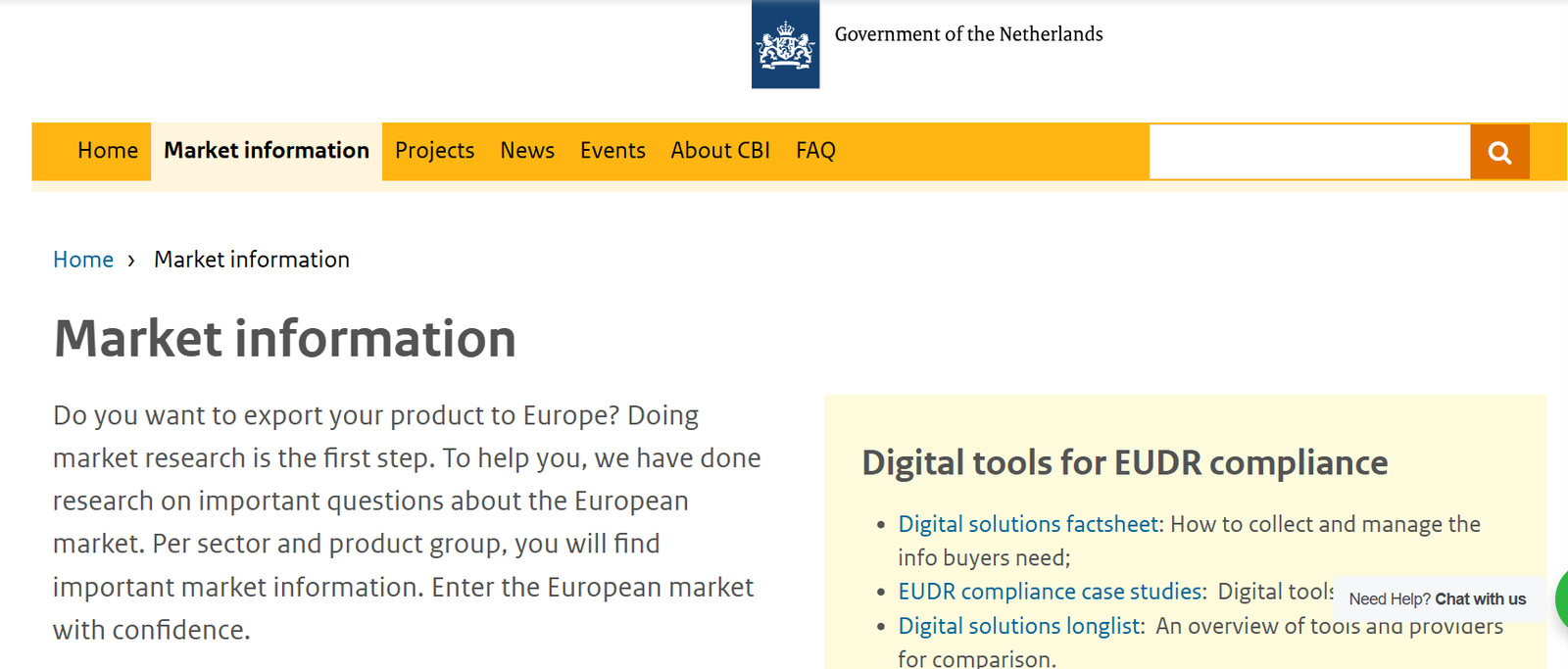The image size is (1568, 669).
Task: Open the green chat bubble at right edge
Action: pos(1561,600)
